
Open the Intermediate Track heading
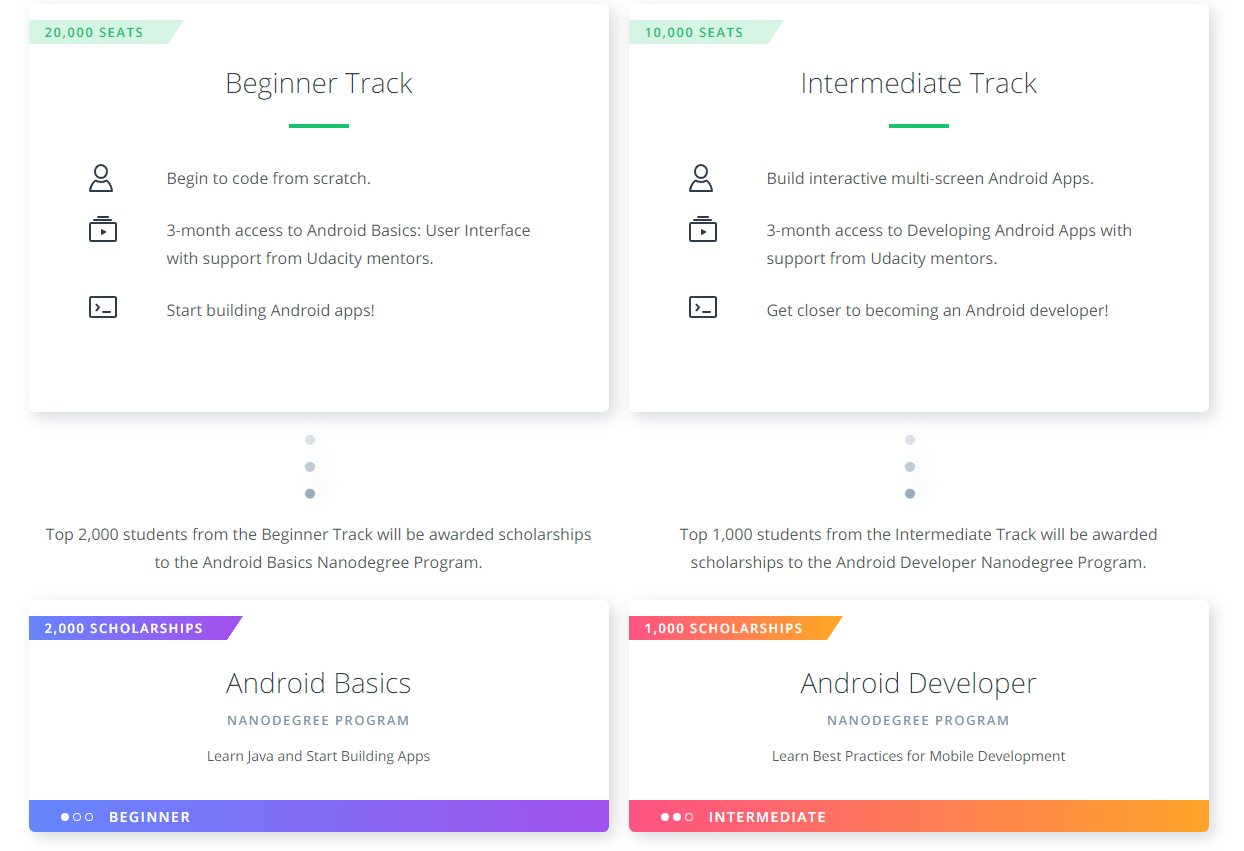tap(919, 83)
